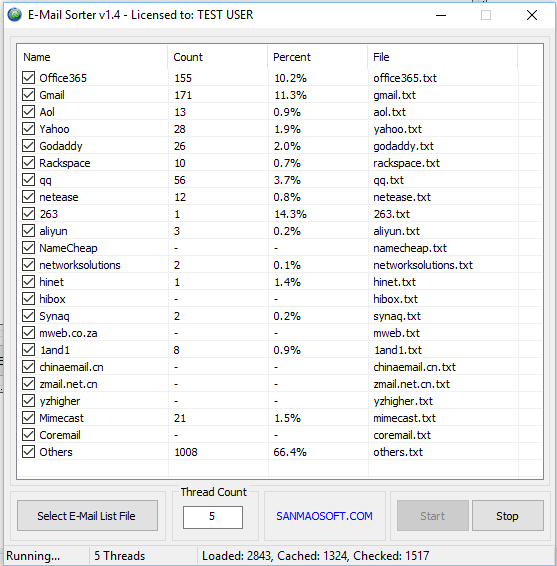Toggle the qq checkbox

pos(29,179)
